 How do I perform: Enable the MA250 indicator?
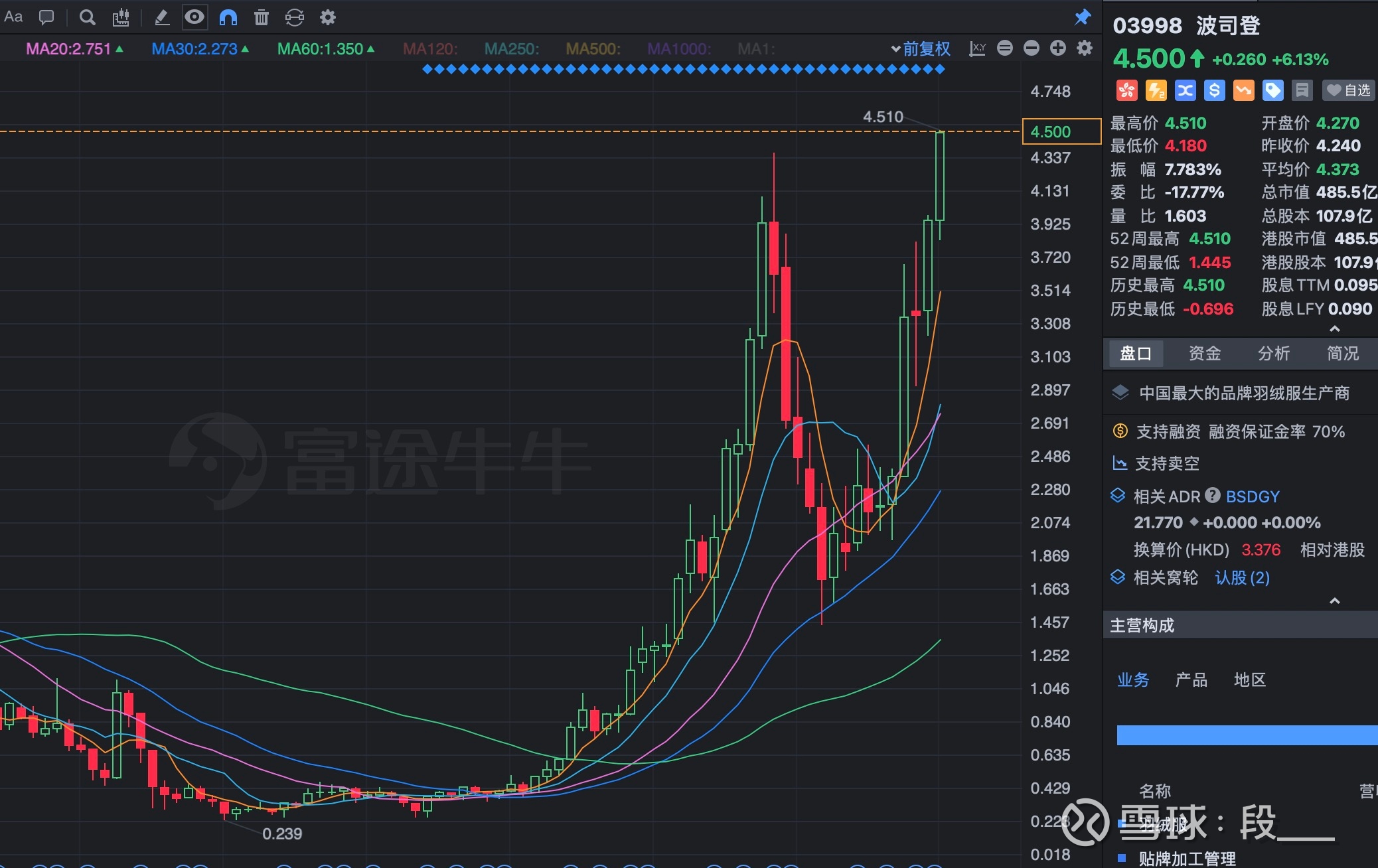[512, 49]
